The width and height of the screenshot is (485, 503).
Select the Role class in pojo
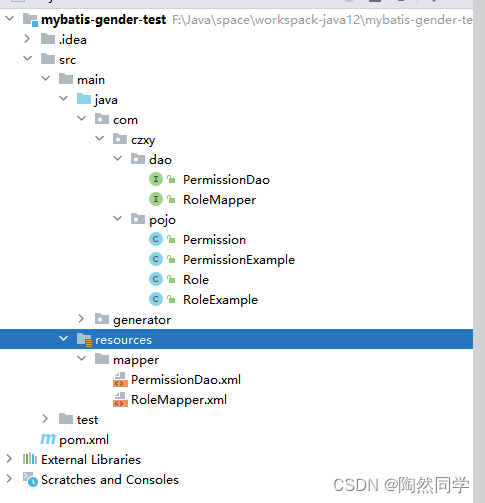tap(196, 280)
